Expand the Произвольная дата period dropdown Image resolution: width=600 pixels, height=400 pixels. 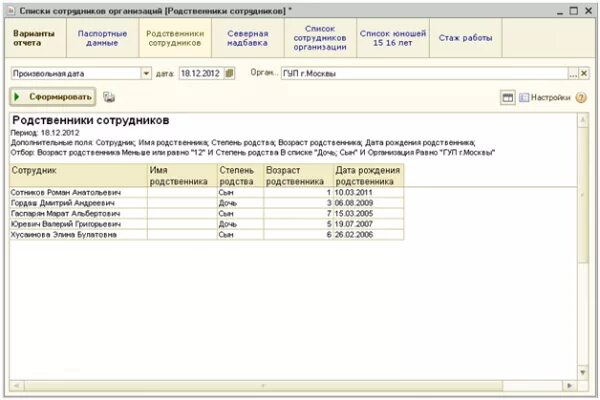coord(146,73)
